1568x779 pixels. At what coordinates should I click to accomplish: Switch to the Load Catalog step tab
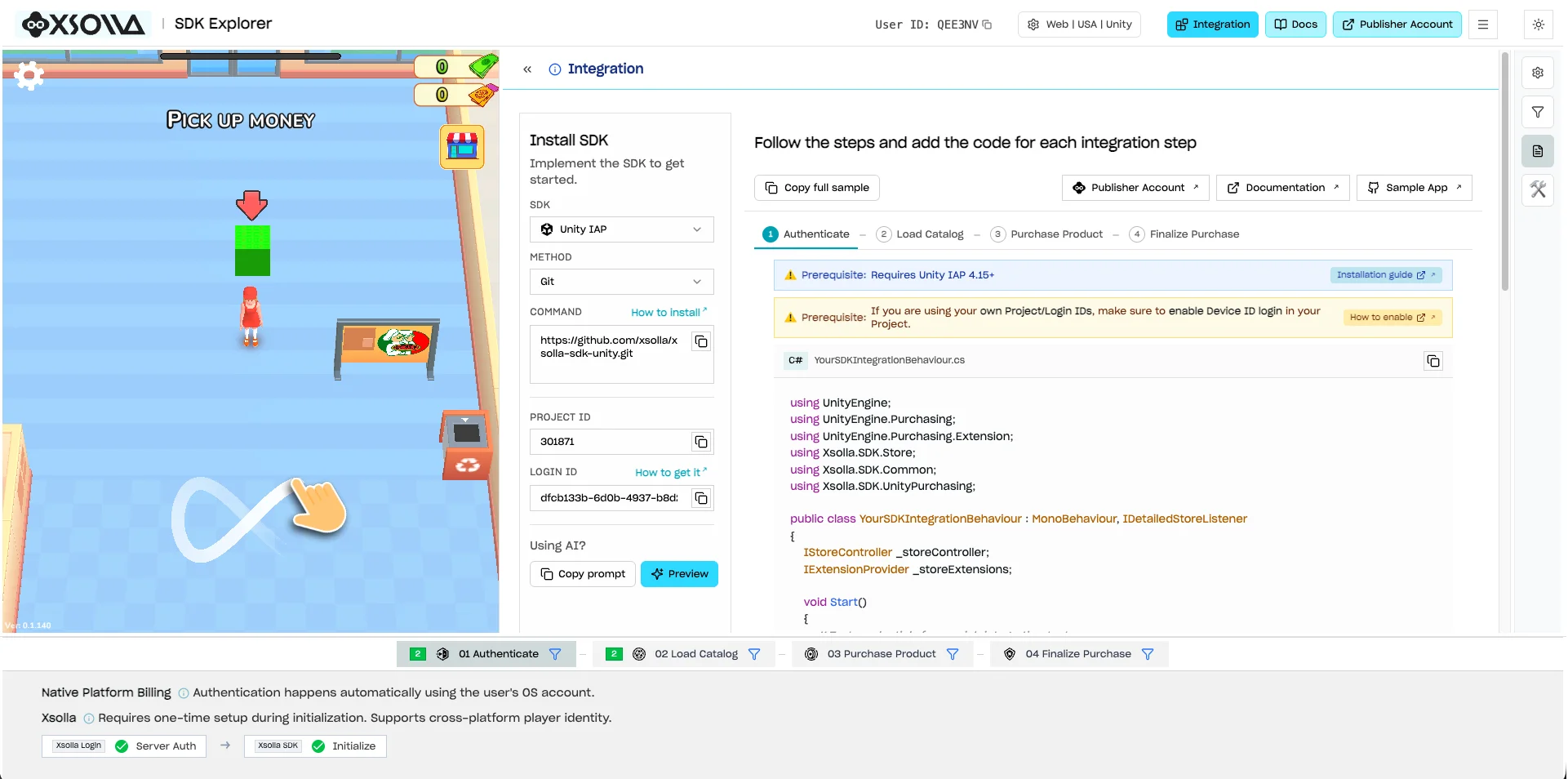point(920,234)
